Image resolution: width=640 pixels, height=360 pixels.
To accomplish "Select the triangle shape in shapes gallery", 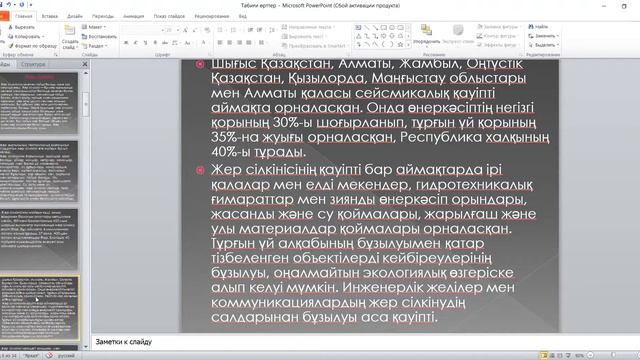I will (x=358, y=36).
